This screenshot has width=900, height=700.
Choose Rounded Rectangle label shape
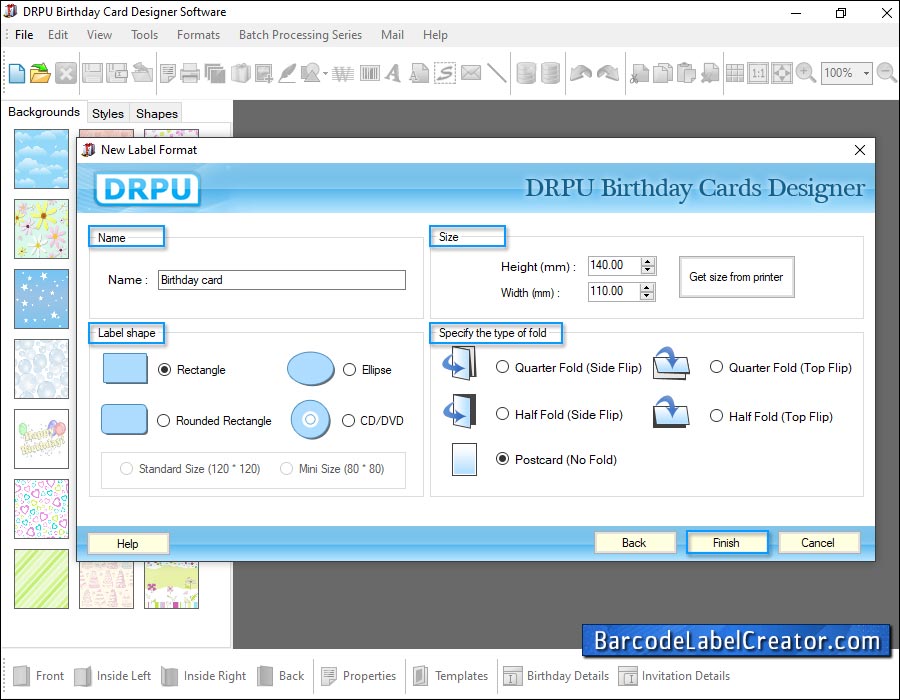[164, 421]
